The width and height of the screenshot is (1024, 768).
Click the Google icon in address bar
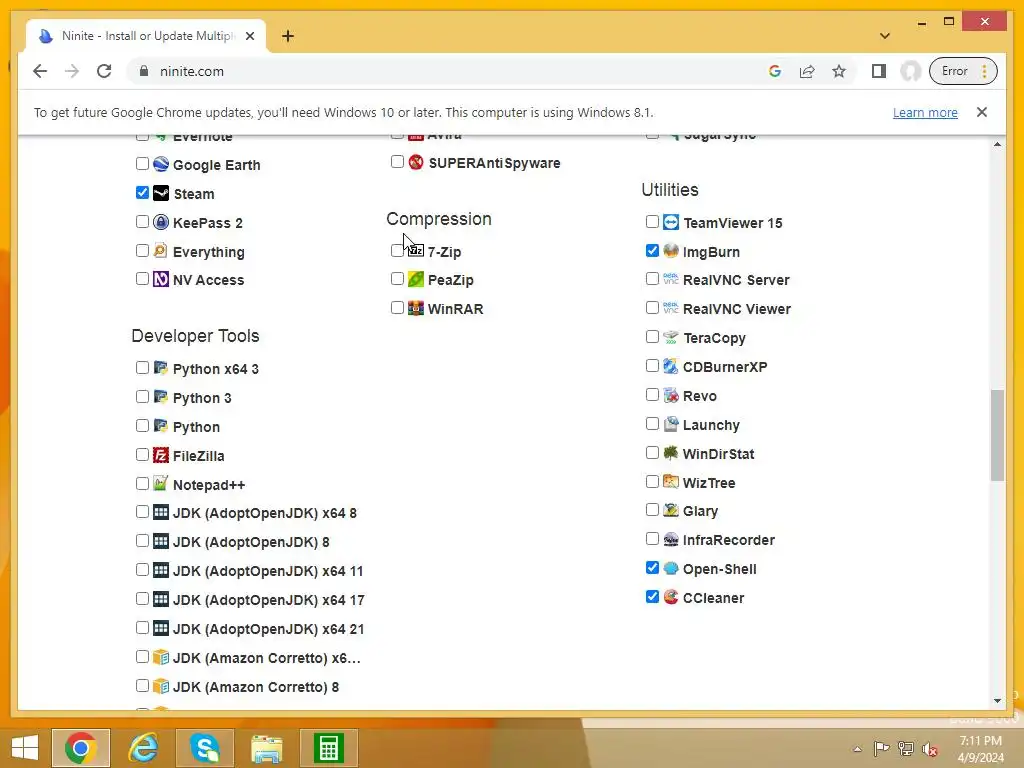775,71
